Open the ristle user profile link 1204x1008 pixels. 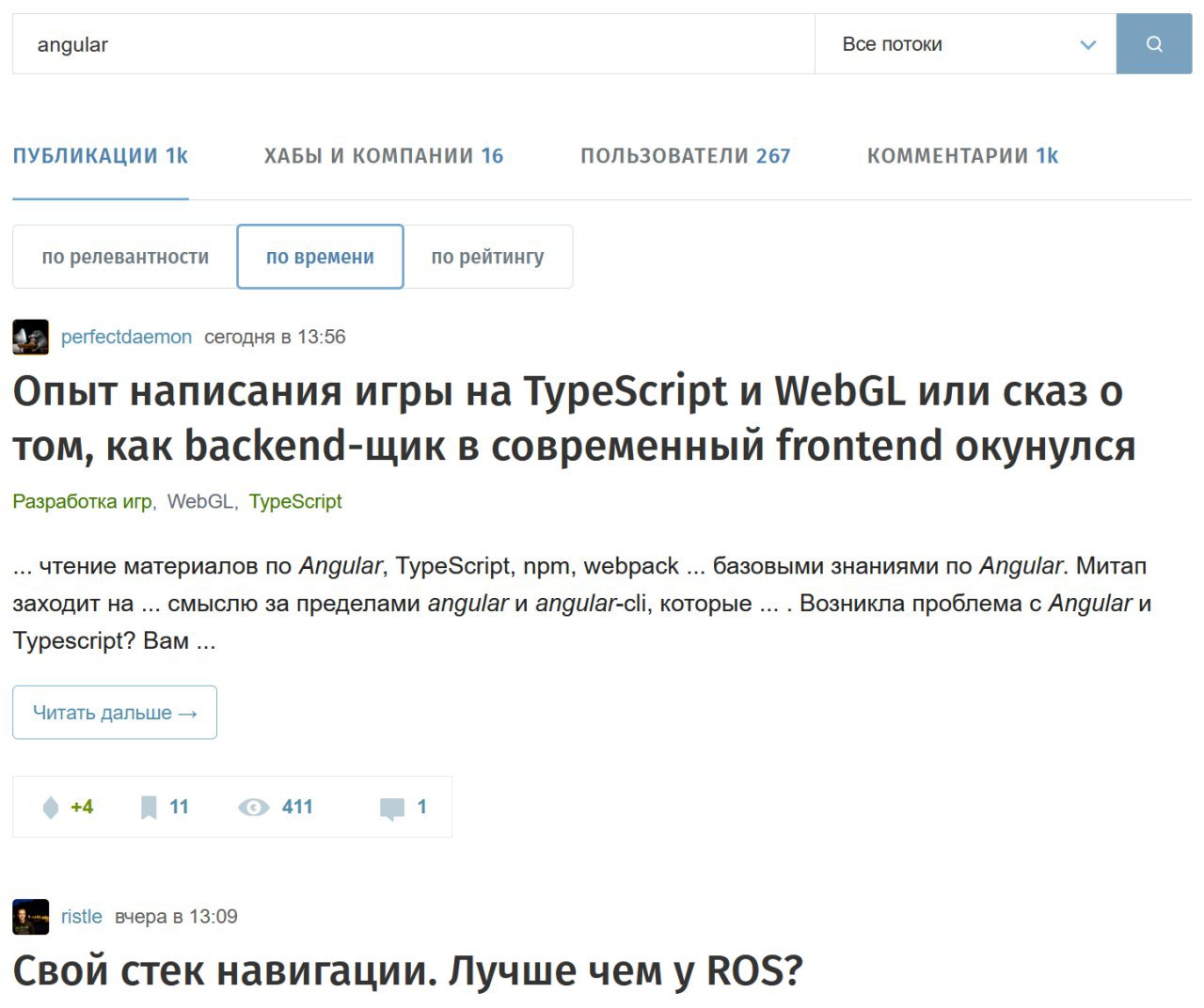(82, 917)
